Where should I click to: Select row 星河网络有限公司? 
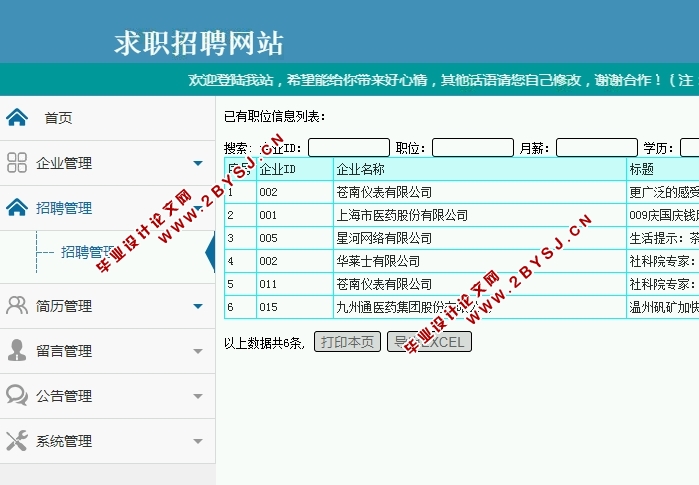(x=461, y=238)
